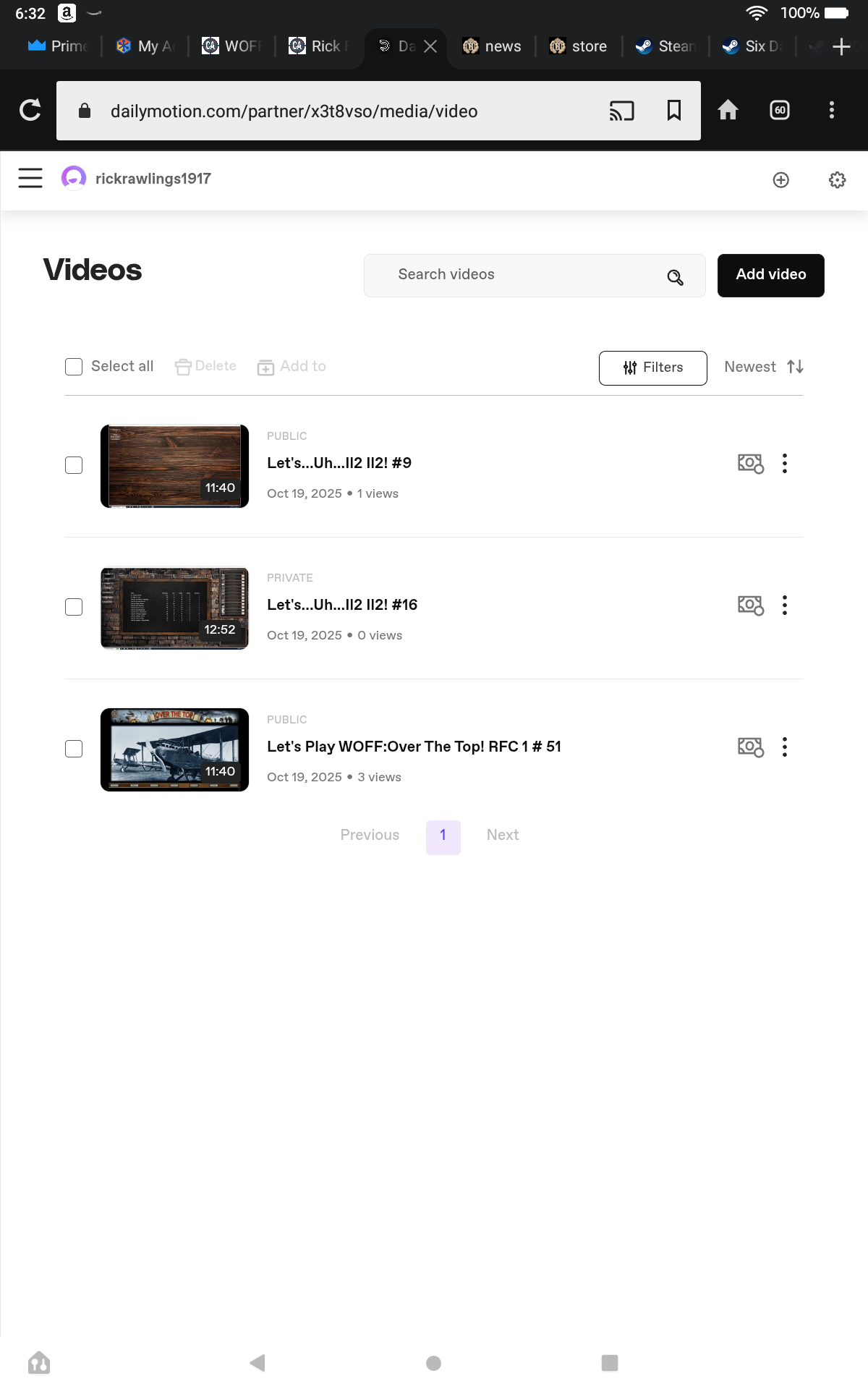Screen dimensions: 868x1389
Task: Check the Select all checkbox
Action: (x=74, y=367)
